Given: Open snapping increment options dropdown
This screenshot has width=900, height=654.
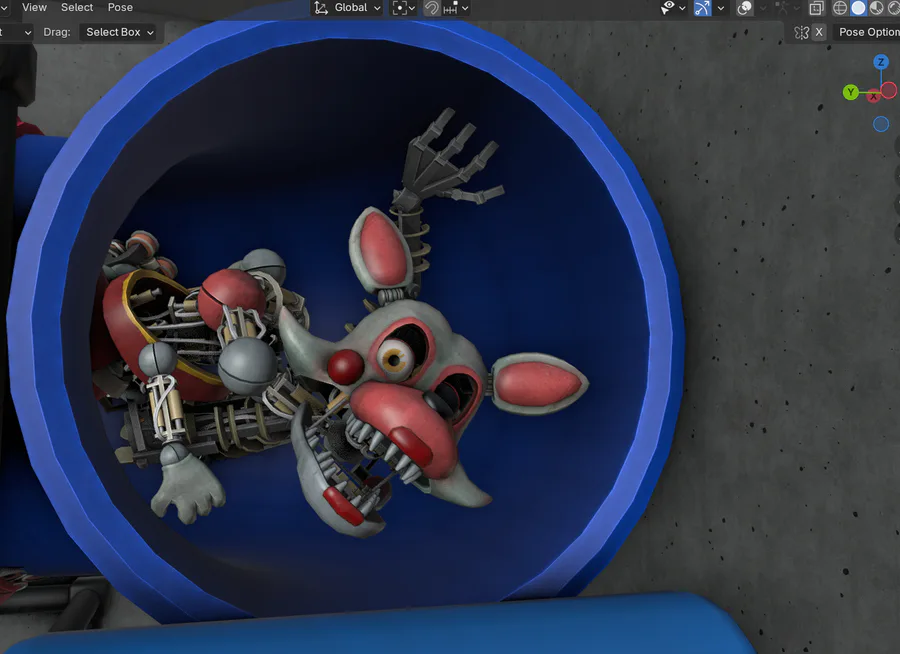Looking at the screenshot, I should tap(456, 7).
